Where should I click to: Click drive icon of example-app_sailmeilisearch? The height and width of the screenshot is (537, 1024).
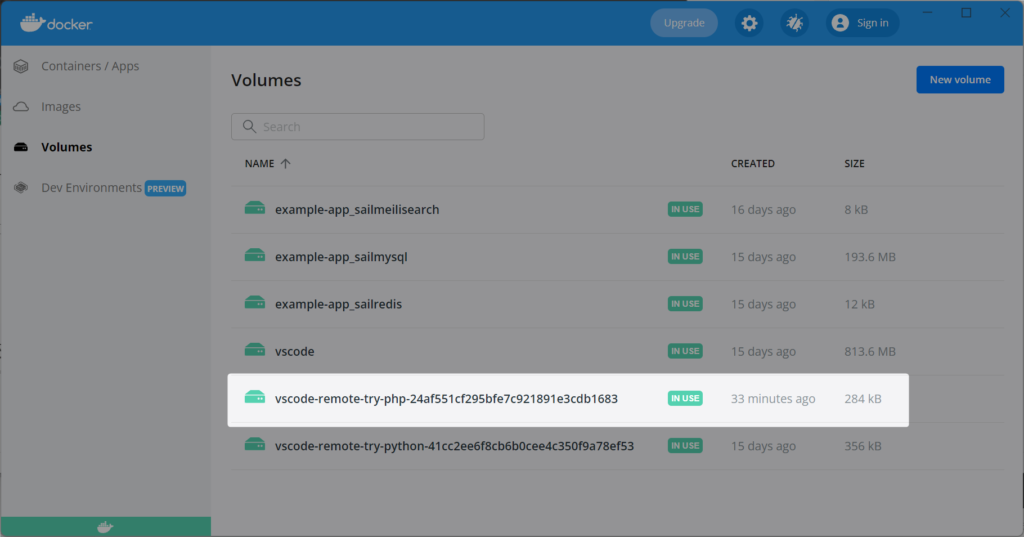[255, 208]
